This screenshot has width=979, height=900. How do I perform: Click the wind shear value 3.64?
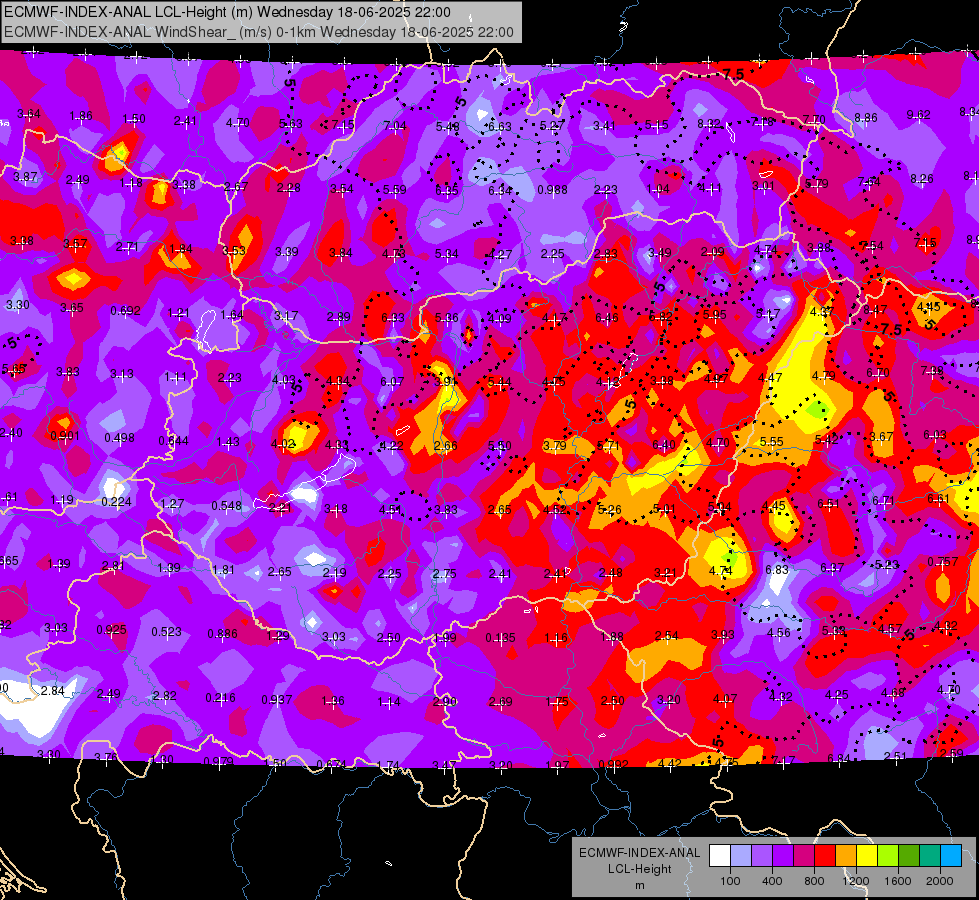tap(29, 114)
